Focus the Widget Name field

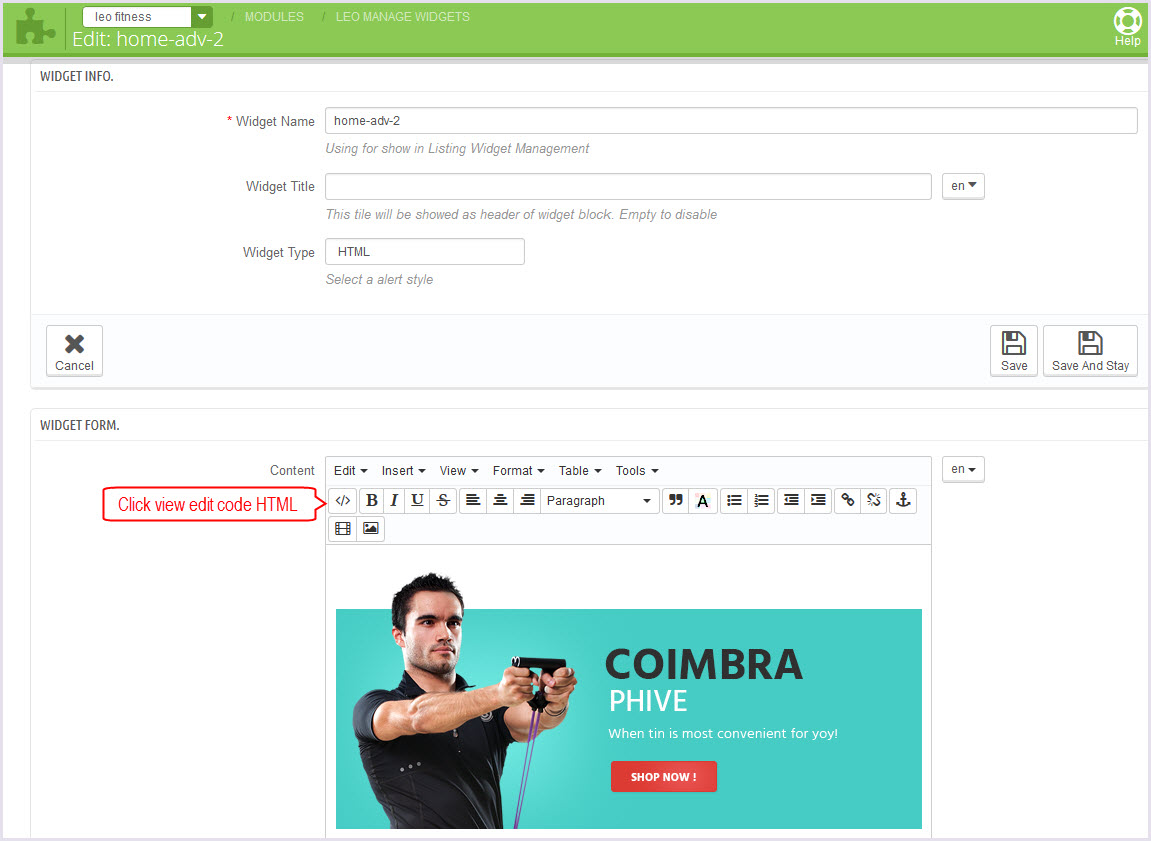pos(731,120)
